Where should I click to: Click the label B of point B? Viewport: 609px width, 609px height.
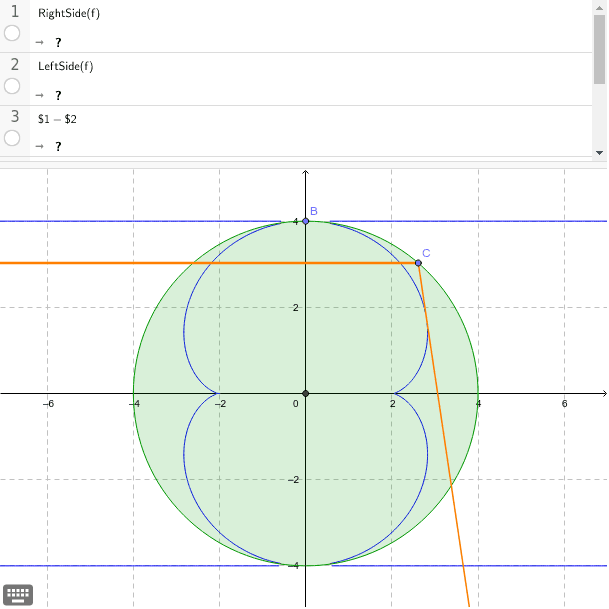point(314,211)
